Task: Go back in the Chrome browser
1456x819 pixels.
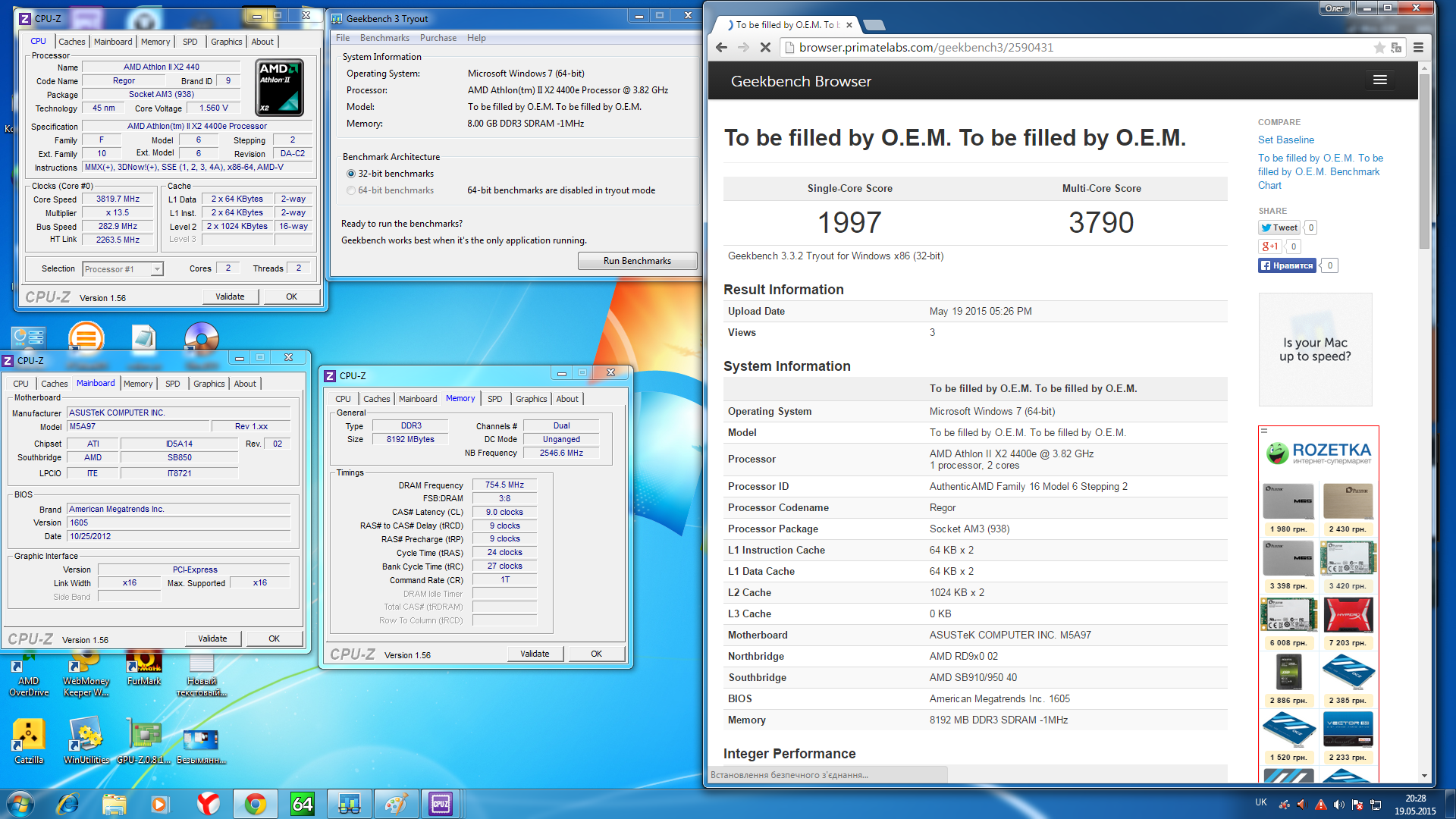Action: [721, 47]
